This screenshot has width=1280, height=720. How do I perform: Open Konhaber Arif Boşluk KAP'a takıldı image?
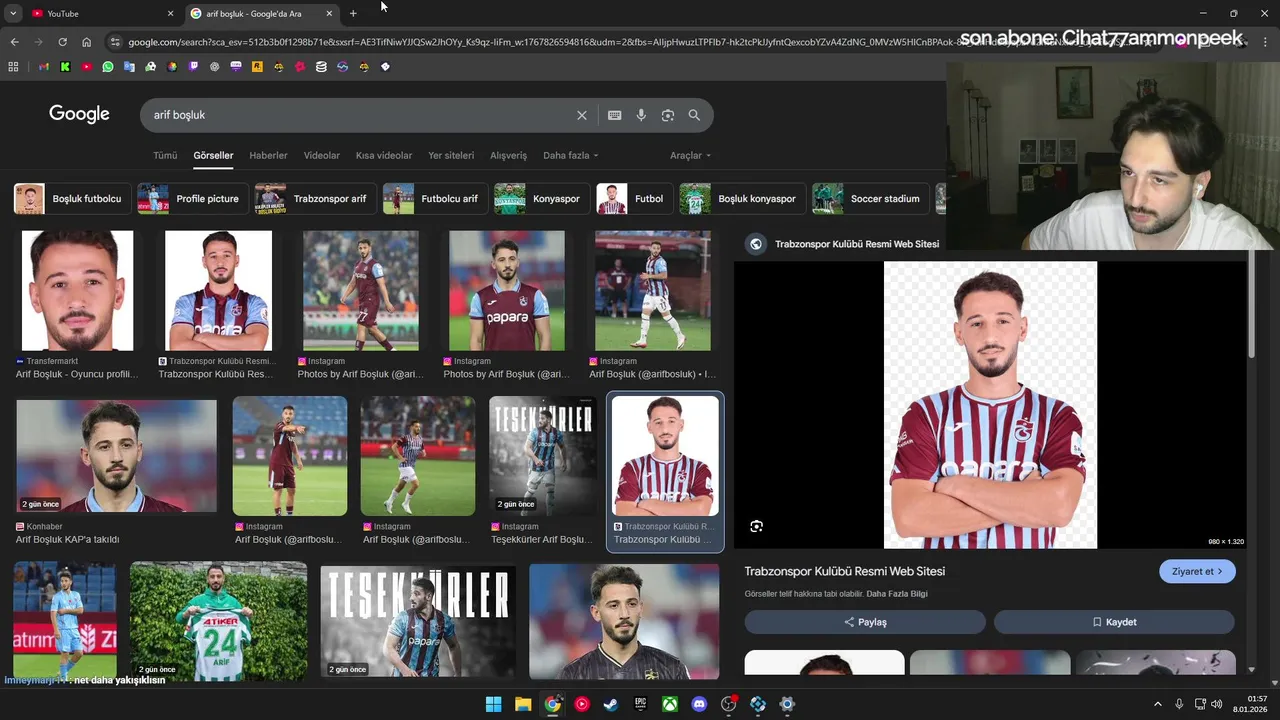pyautogui.click(x=116, y=457)
